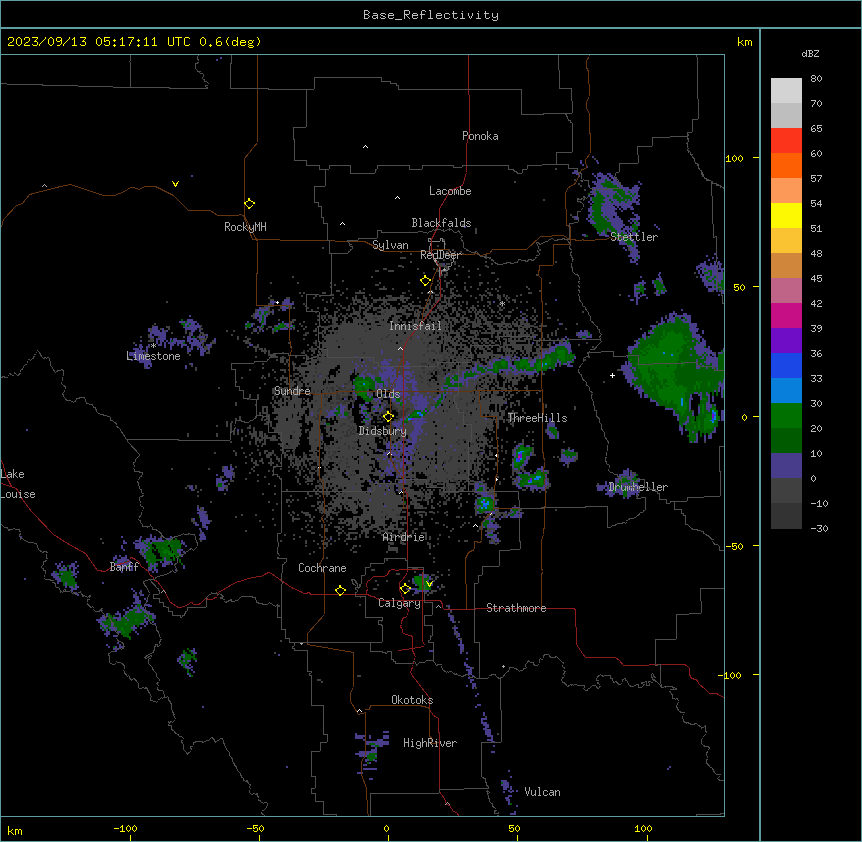Image resolution: width=862 pixels, height=842 pixels.
Task: Click the HighRiver label
Action: tap(430, 743)
